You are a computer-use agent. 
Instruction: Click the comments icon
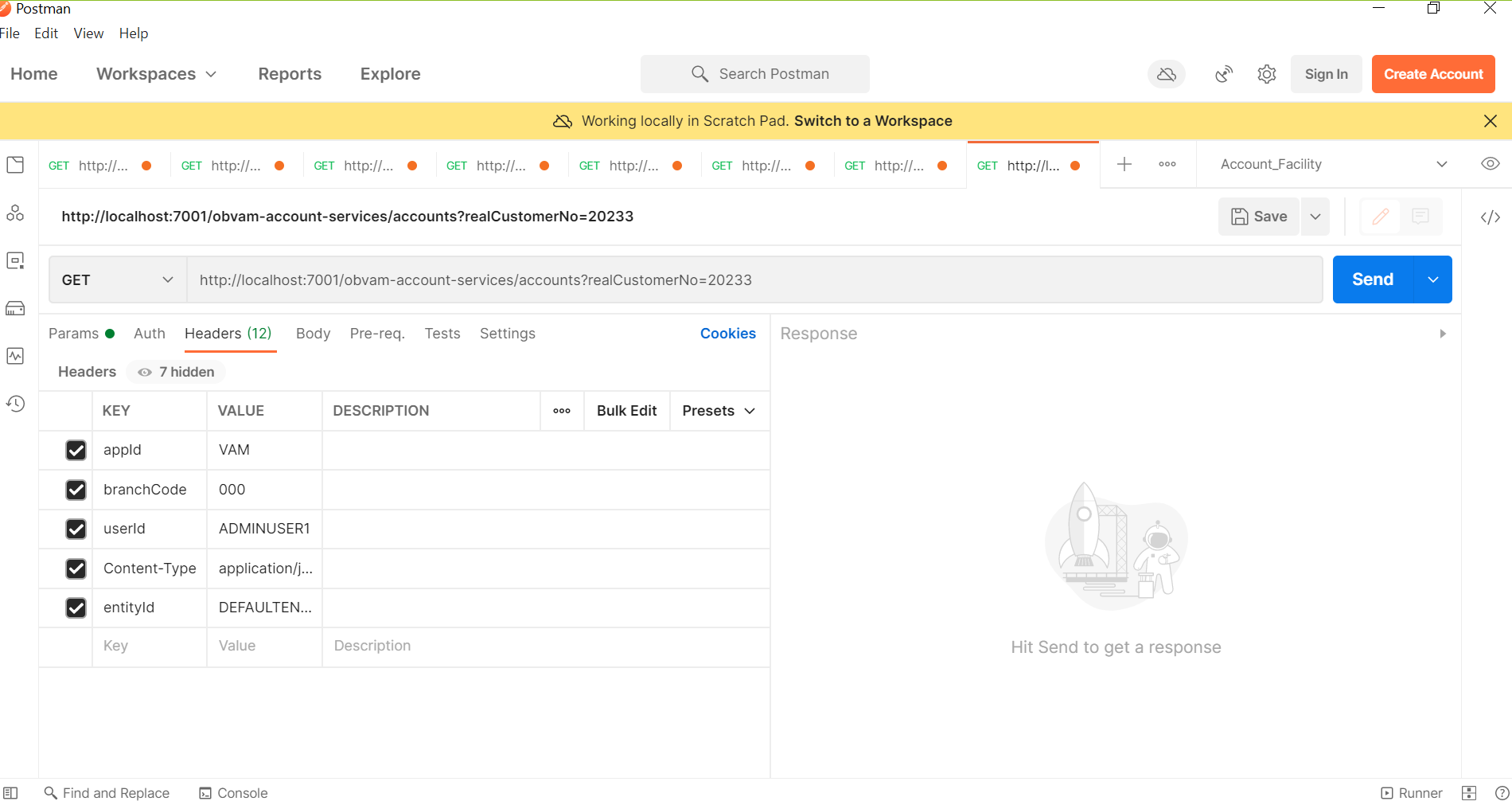click(x=1420, y=217)
